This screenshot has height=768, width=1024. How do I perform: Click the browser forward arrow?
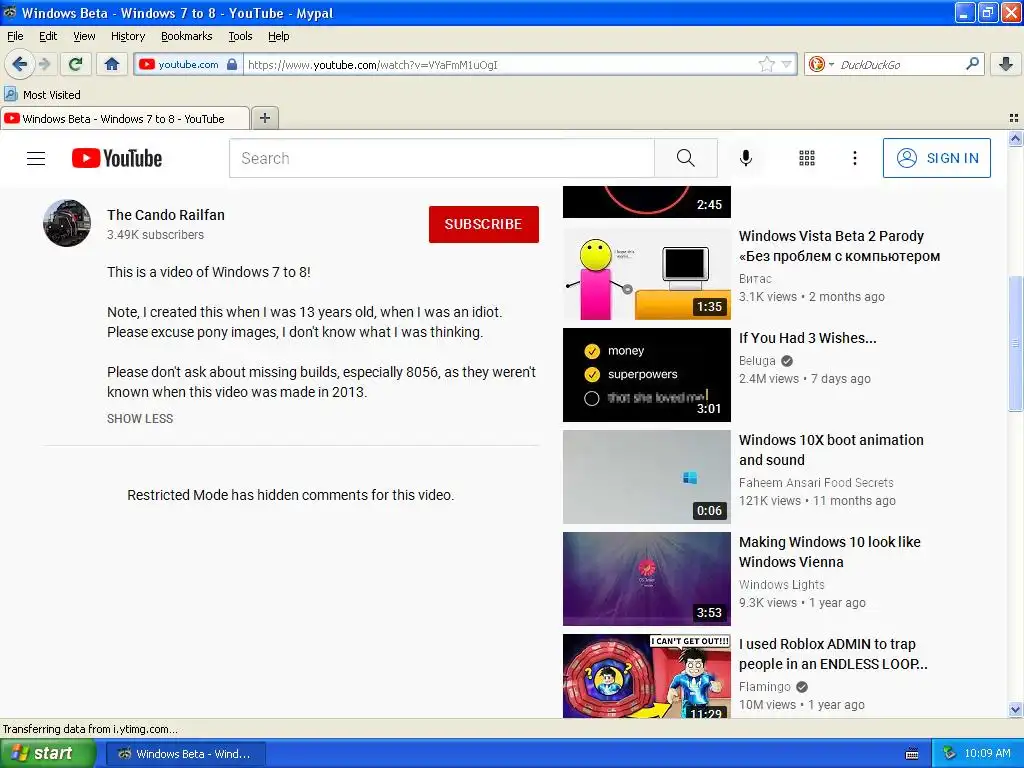point(44,64)
